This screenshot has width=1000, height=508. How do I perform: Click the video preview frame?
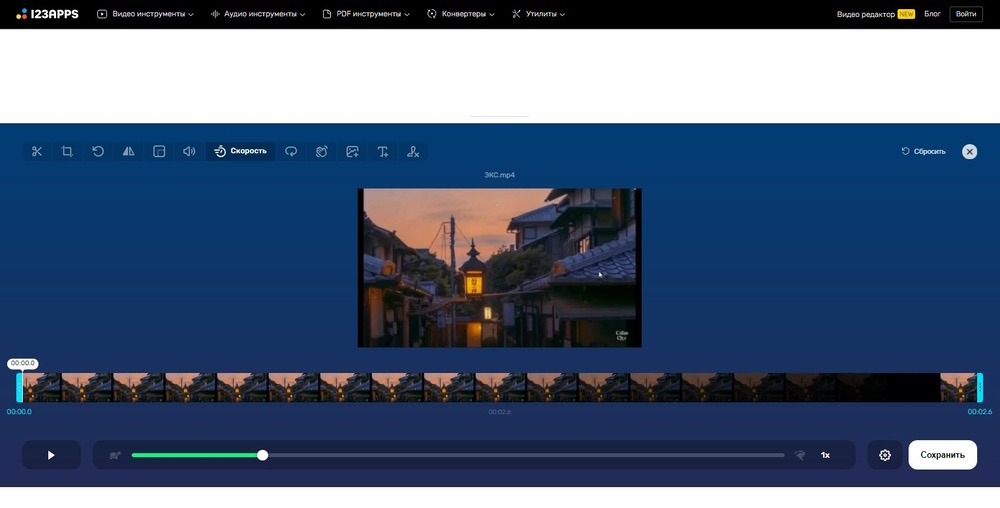[x=499, y=268]
